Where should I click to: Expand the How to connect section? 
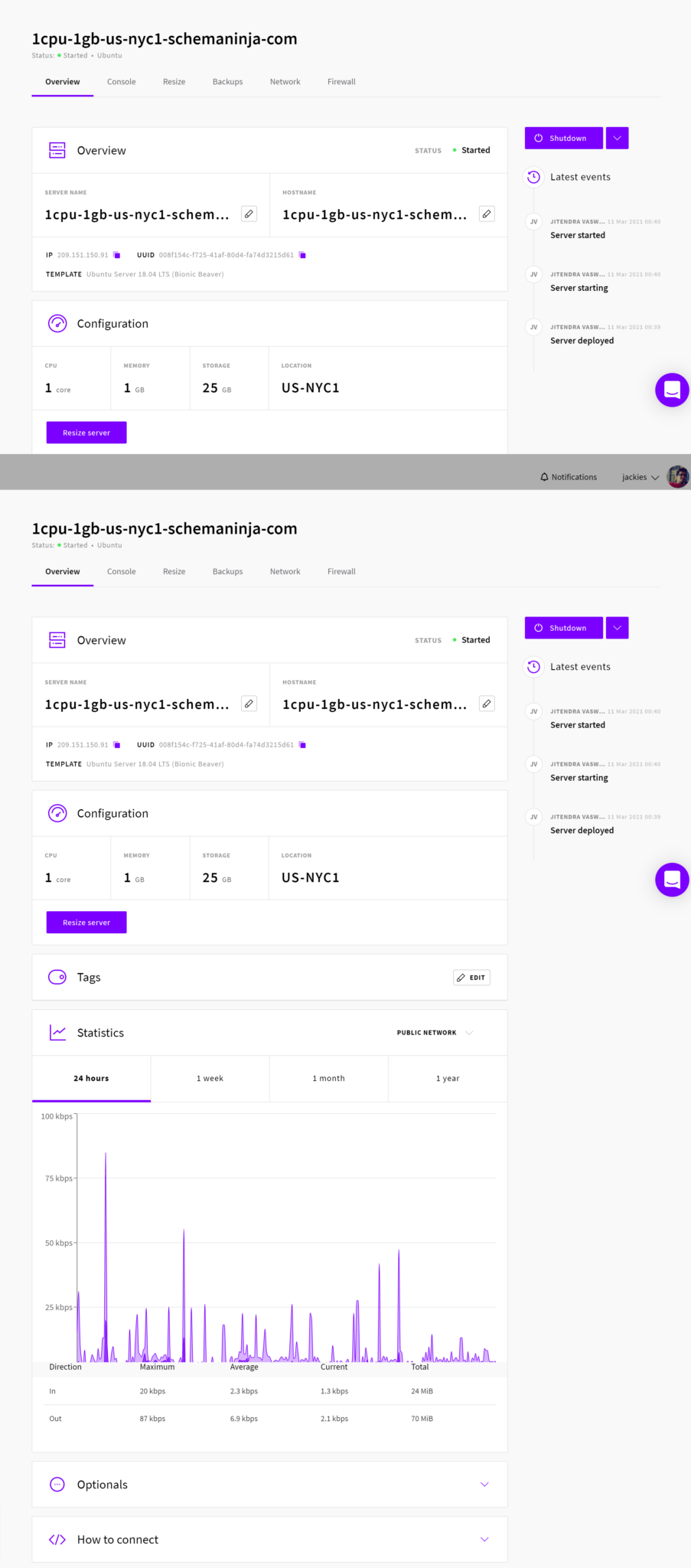[484, 1540]
